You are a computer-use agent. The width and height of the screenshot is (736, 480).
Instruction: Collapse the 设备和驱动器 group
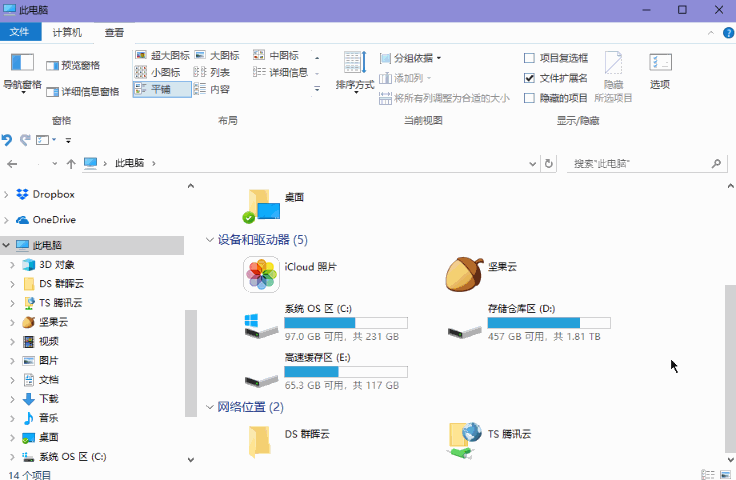click(210, 240)
